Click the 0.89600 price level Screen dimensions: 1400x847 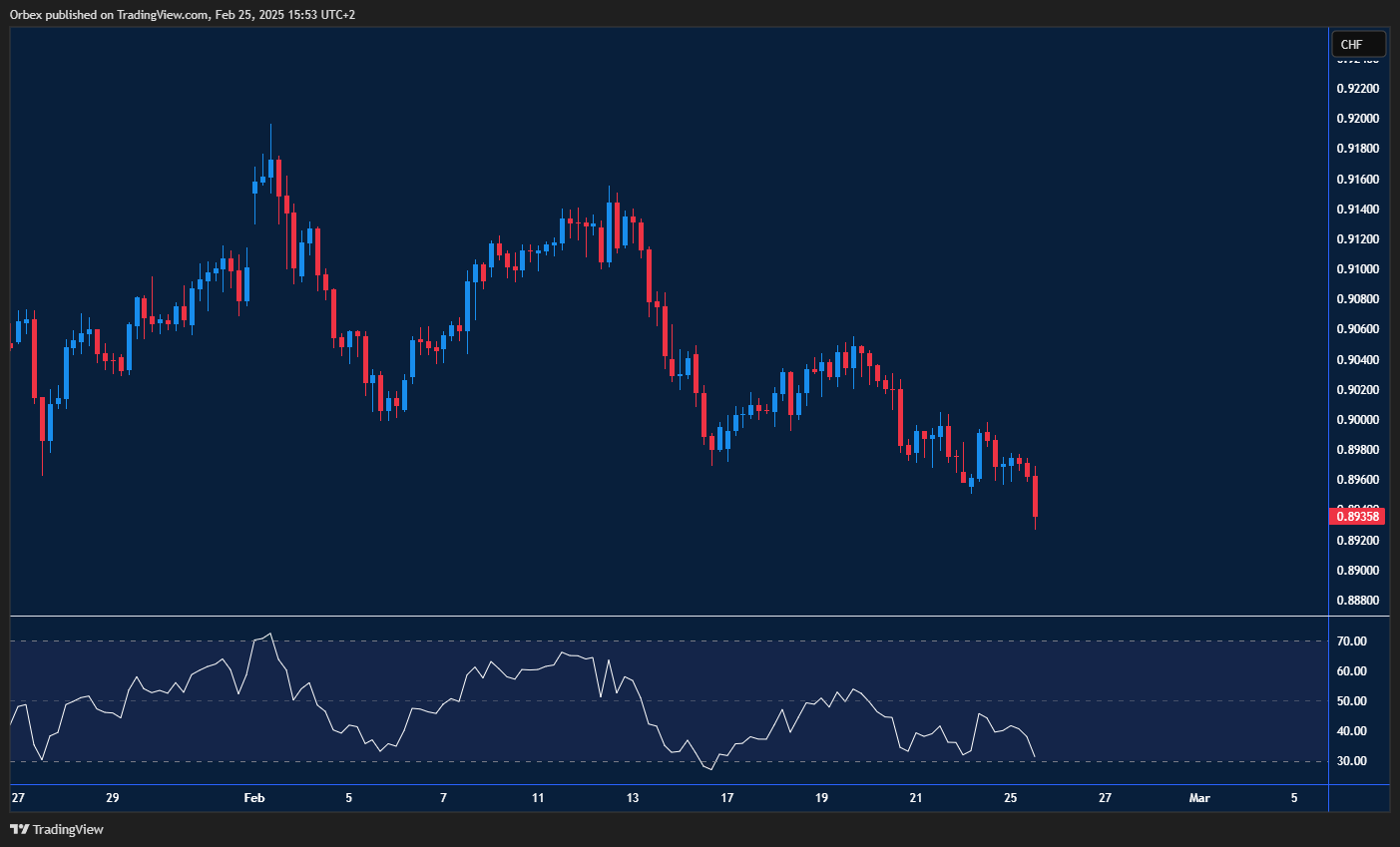tap(1358, 479)
